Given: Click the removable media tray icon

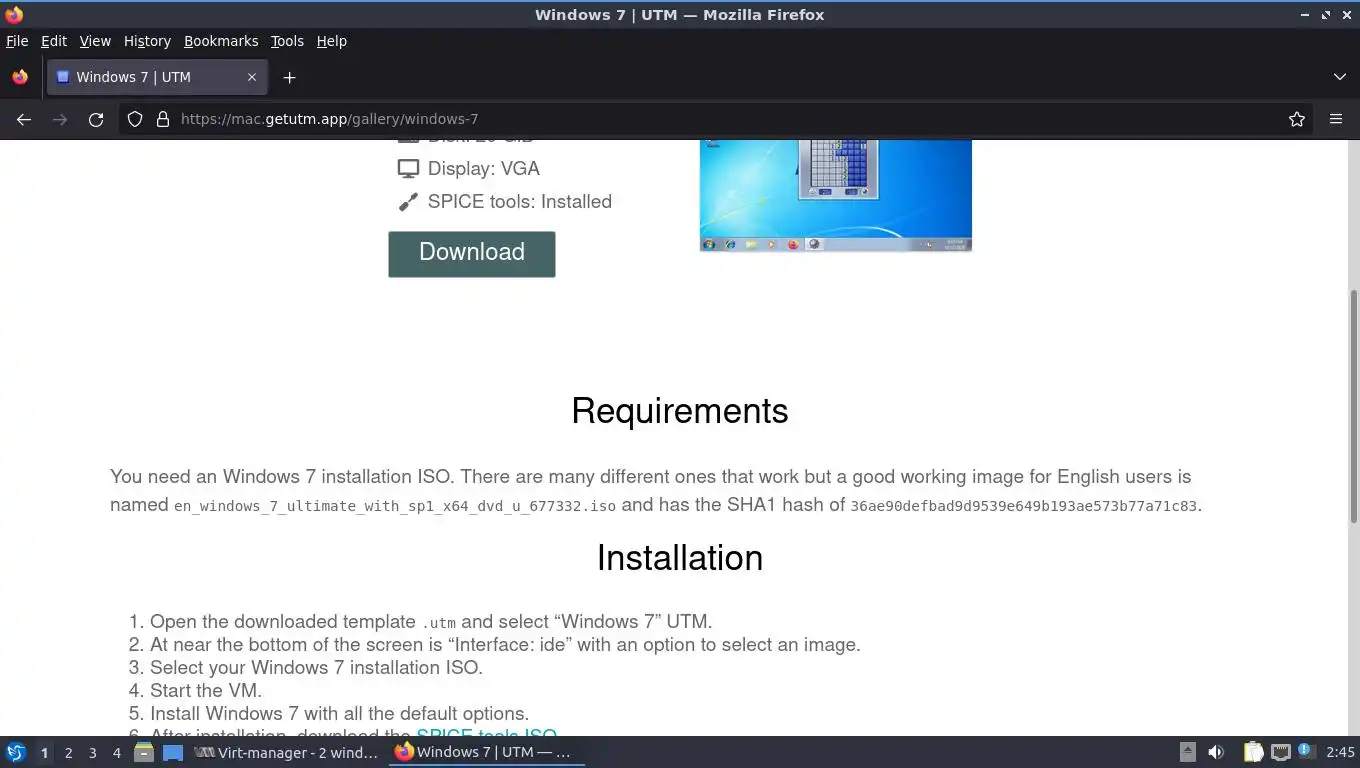Looking at the screenshot, I should (1187, 752).
